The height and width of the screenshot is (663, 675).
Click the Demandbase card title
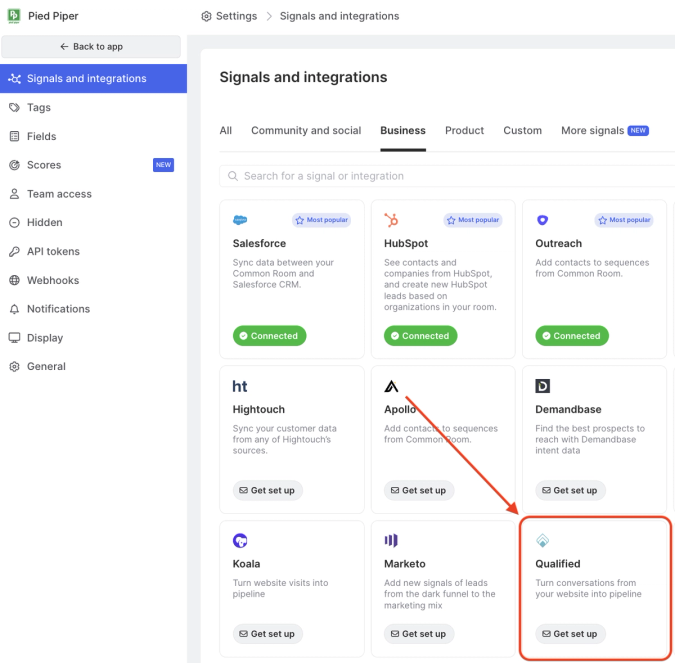(568, 409)
